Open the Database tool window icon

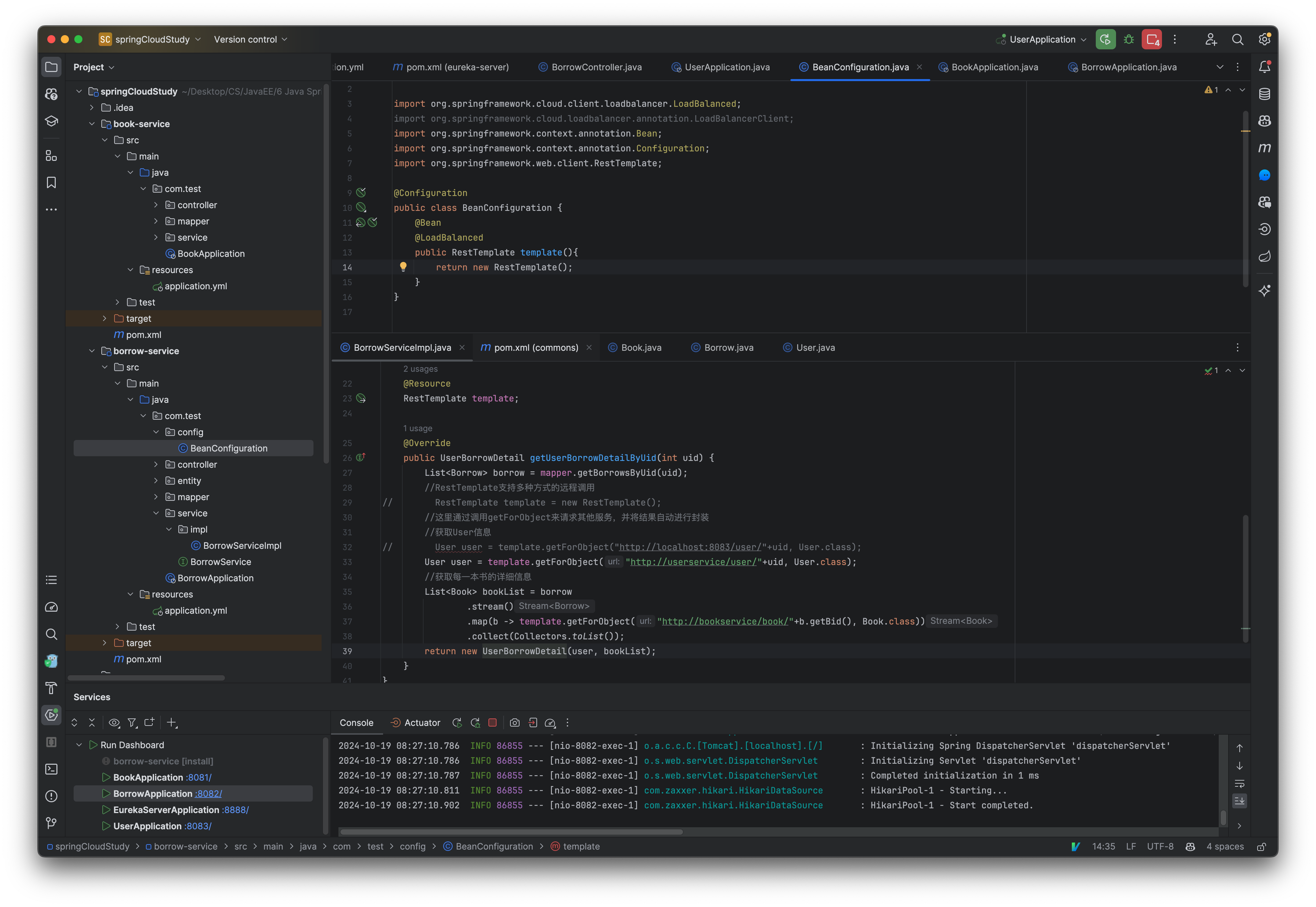(1264, 94)
